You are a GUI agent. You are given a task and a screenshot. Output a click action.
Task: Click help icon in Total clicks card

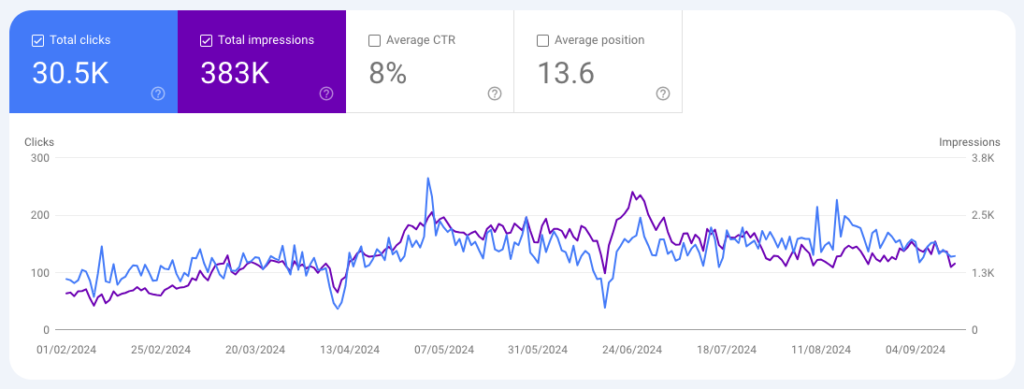pos(158,94)
